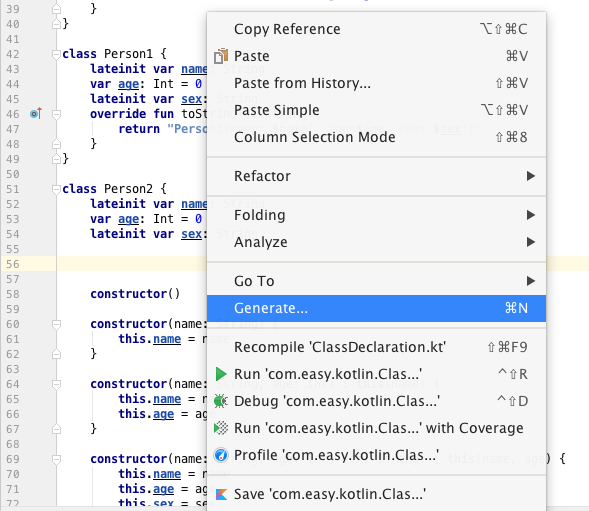
Task: Open the Analyze submenu
Action: 376,242
